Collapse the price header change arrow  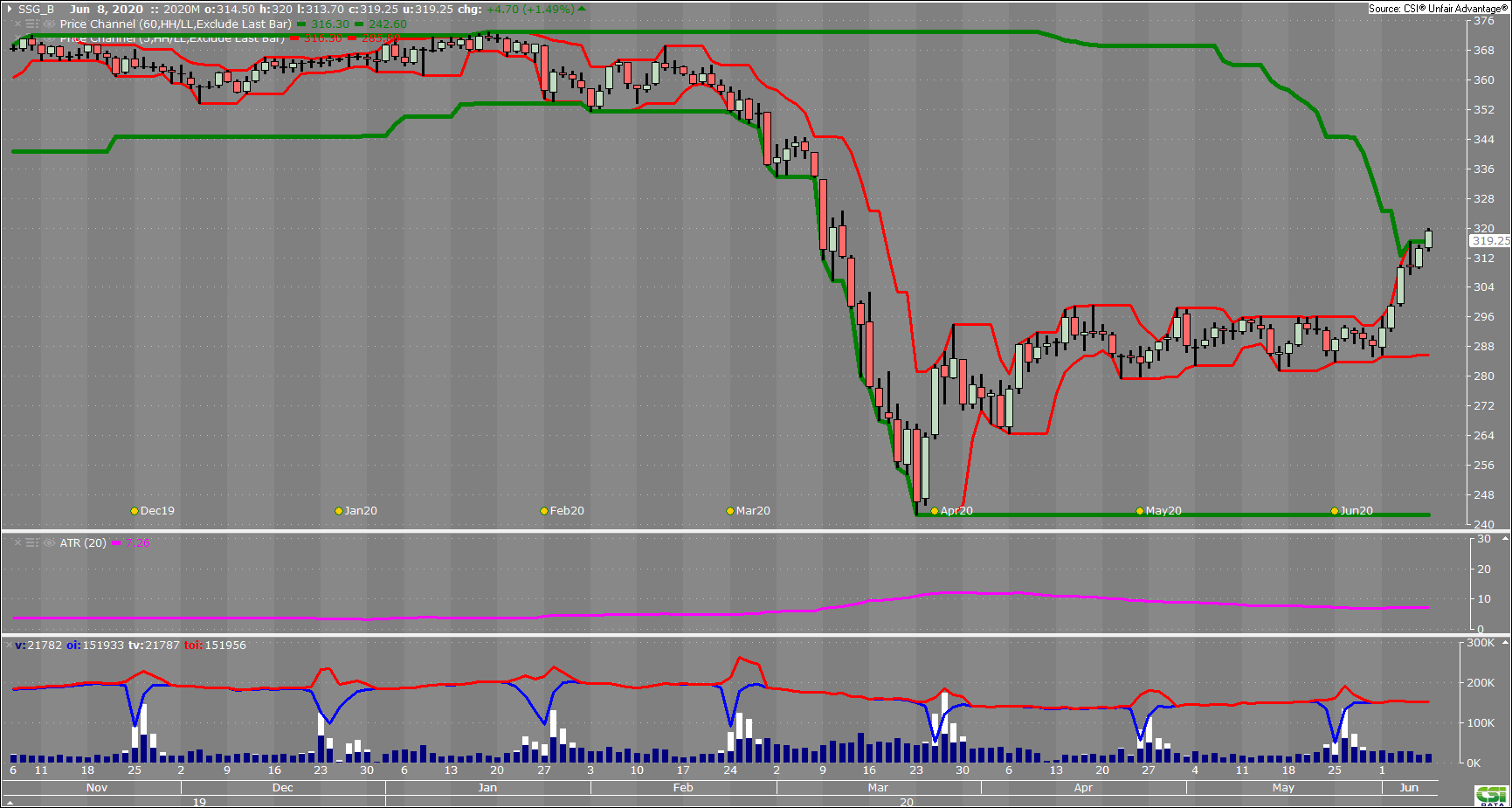(582, 9)
